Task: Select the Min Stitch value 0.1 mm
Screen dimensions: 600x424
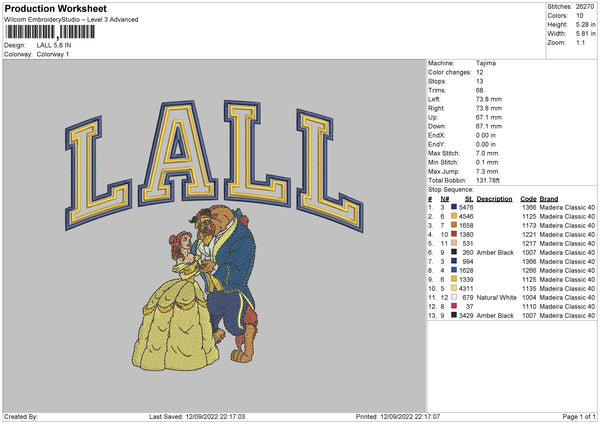Action: [x=487, y=163]
